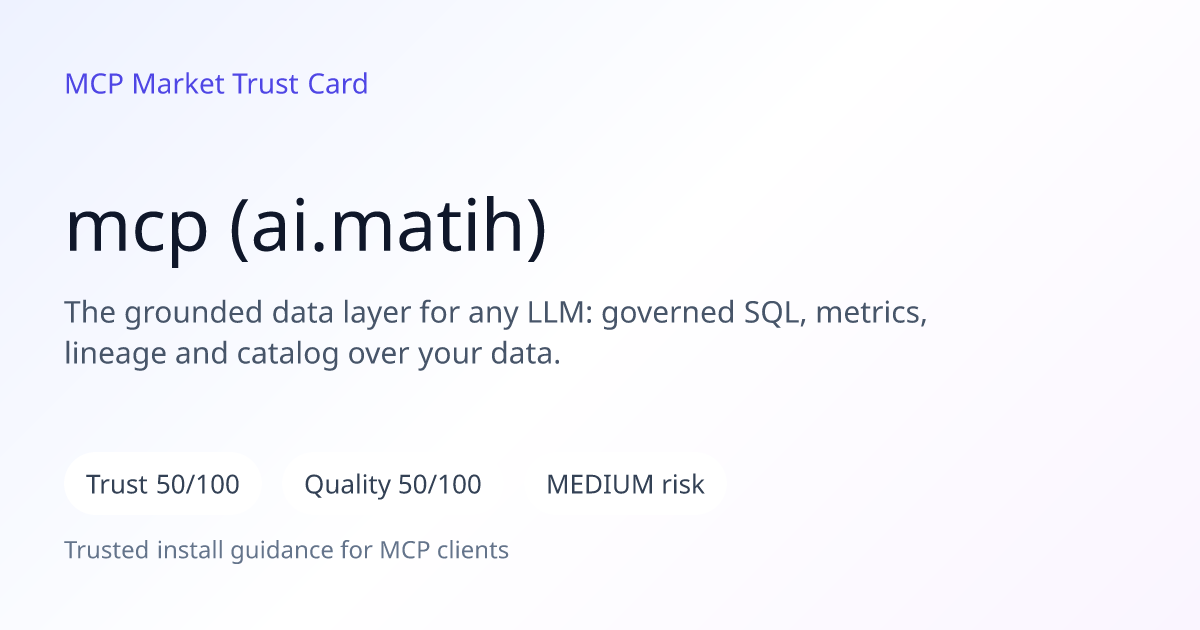Click ai.matih inside the parentheses
The height and width of the screenshot is (630, 1200).
point(388,229)
